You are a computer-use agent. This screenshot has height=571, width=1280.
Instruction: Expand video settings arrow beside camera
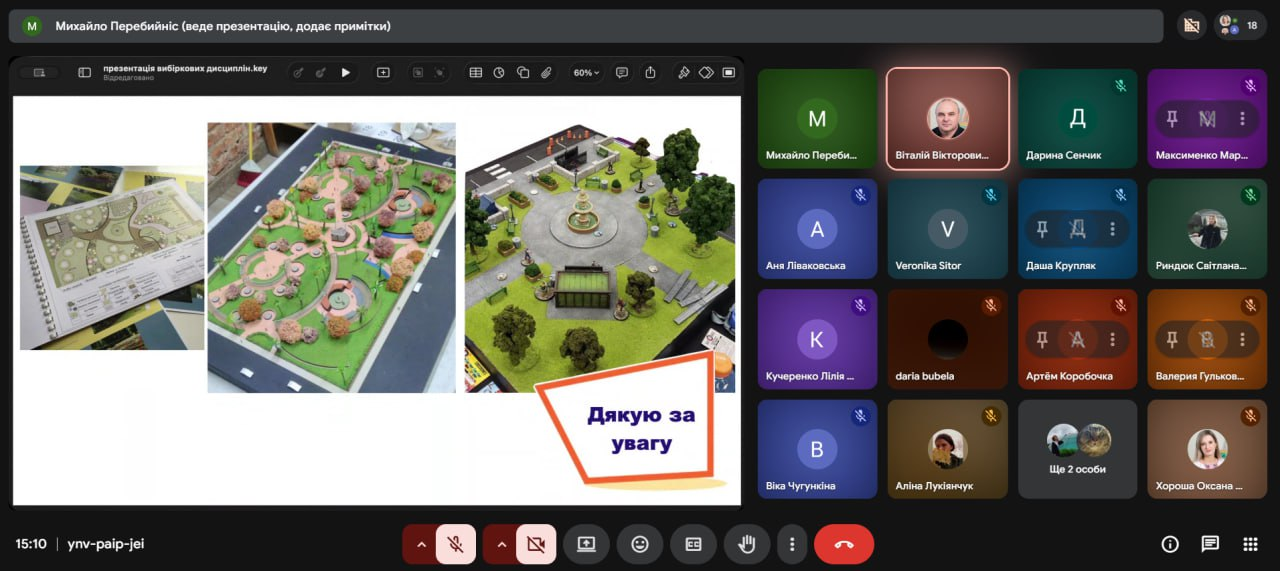point(501,544)
